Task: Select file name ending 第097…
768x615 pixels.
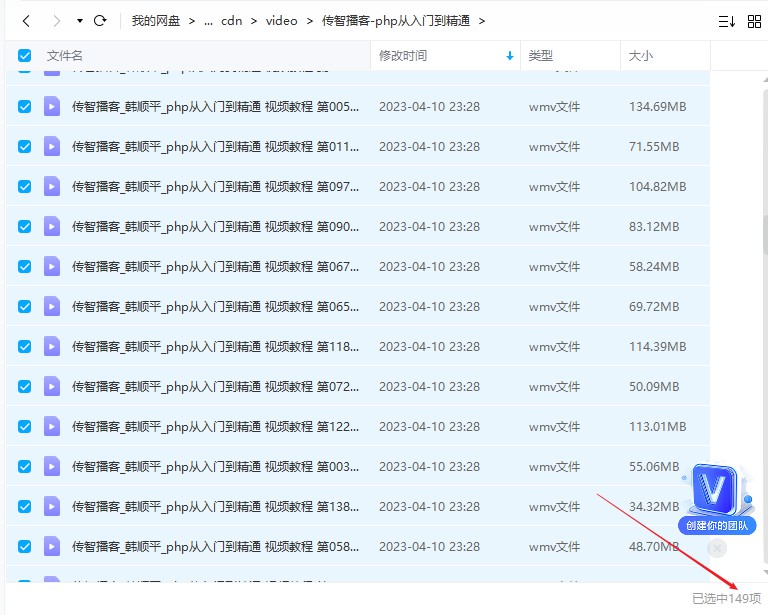Action: click(x=216, y=187)
